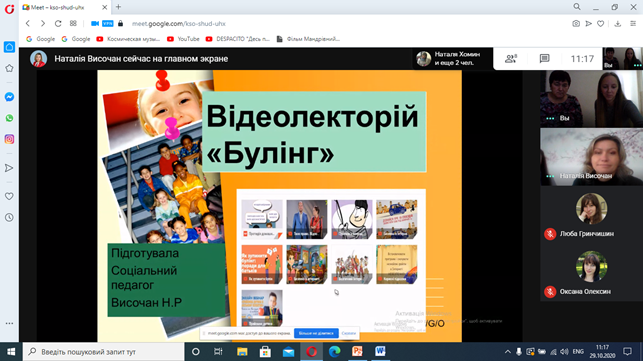This screenshot has width=643, height=361.
Task: Open Easy Setup menu icon
Action: [633, 24]
